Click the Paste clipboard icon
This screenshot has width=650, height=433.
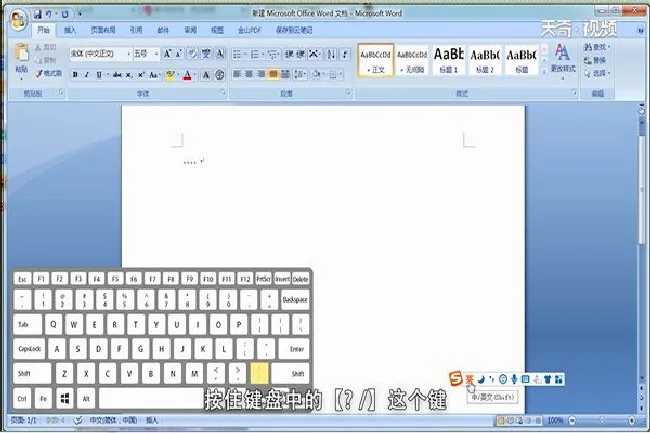[x=22, y=53]
